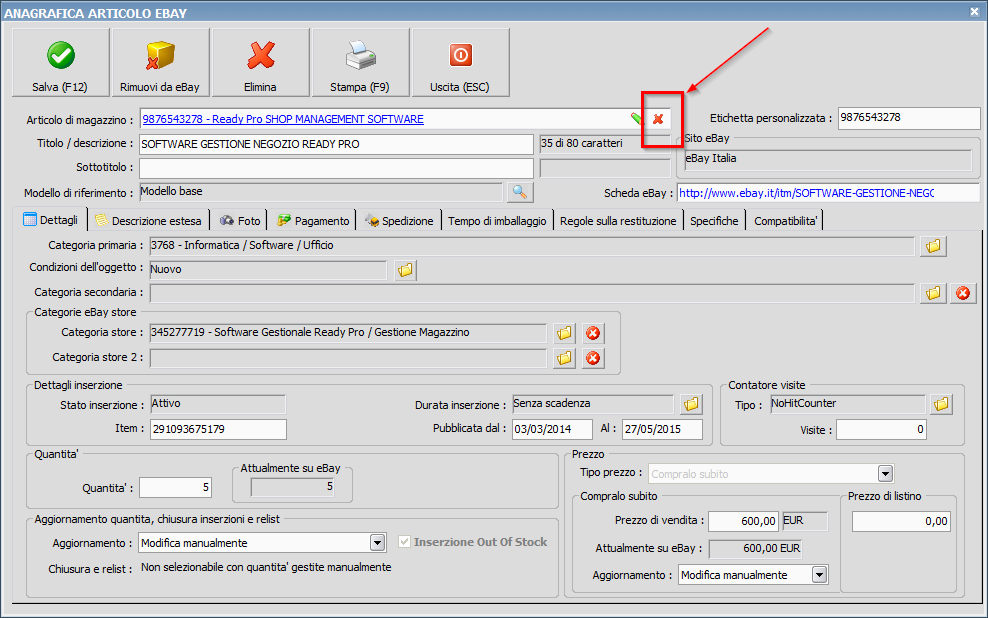
Task: Click the Uscita (ESC) exit button
Action: click(460, 62)
